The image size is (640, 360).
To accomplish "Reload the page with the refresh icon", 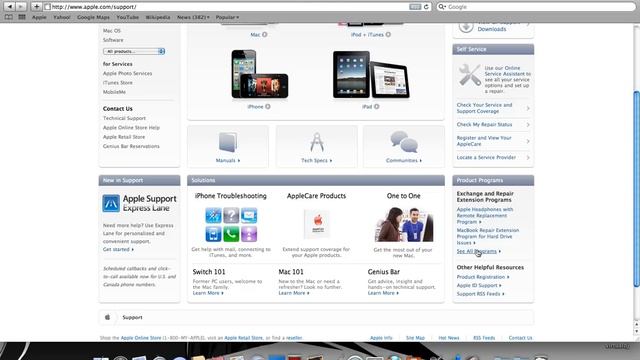I will click(426, 7).
